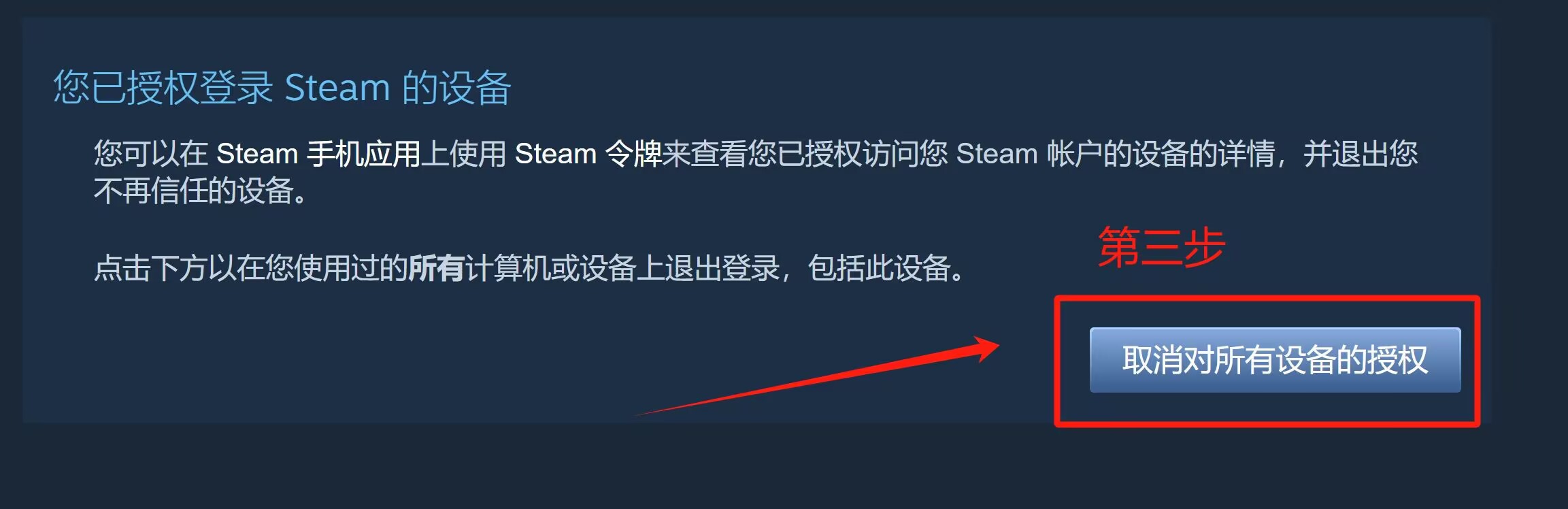Click the bold 所有 word in second paragraph

(436, 268)
